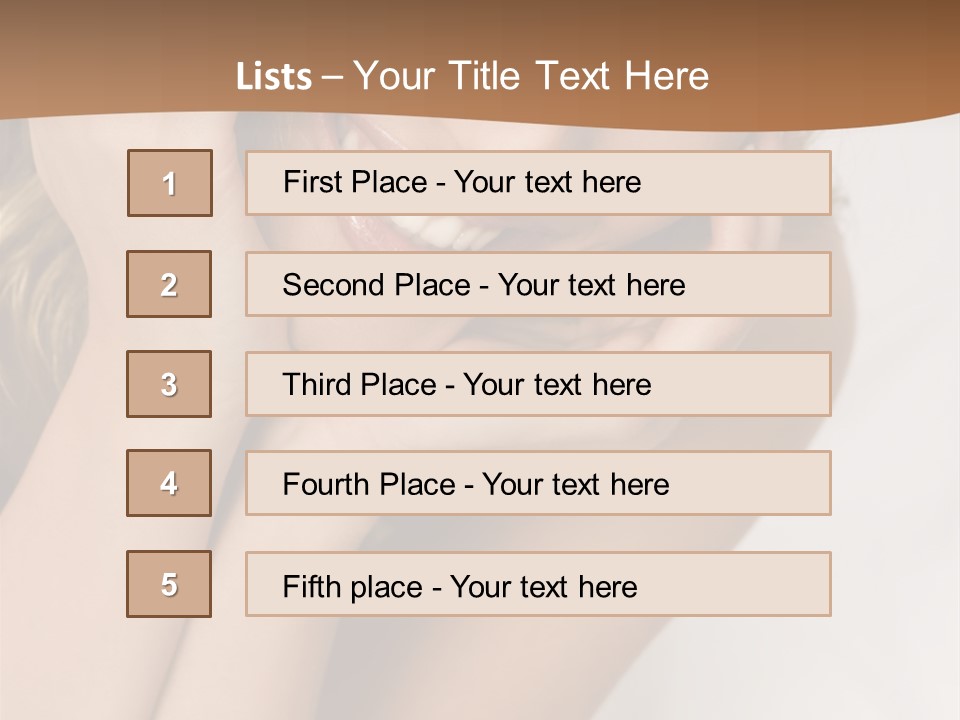Click the bold word Lists in title

pyautogui.click(x=274, y=77)
